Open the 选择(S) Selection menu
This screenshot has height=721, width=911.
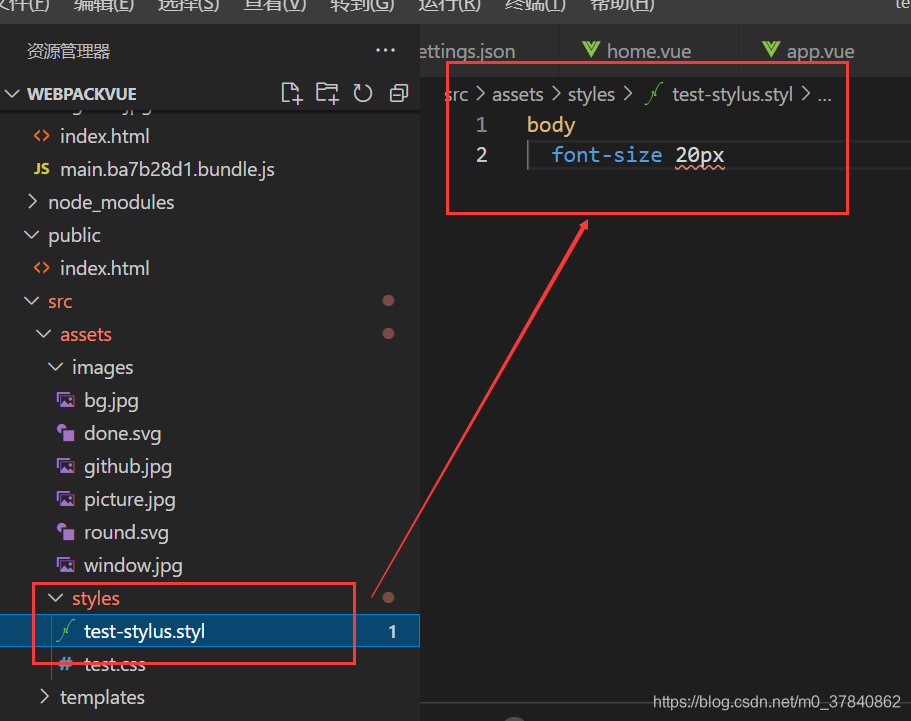pyautogui.click(x=188, y=6)
